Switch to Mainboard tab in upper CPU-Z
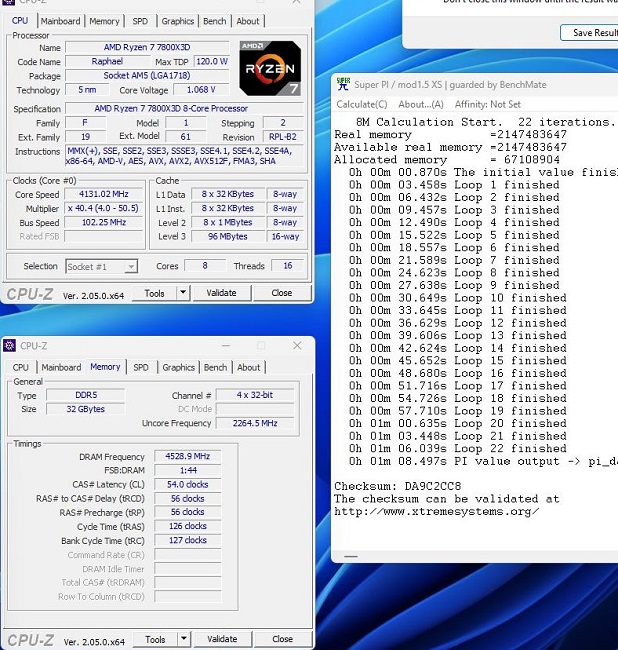 [61, 21]
